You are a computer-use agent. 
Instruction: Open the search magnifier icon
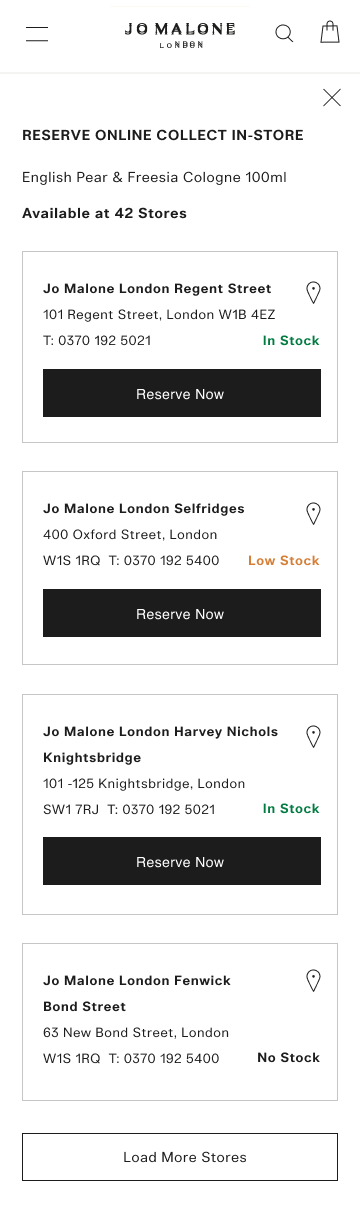click(284, 34)
